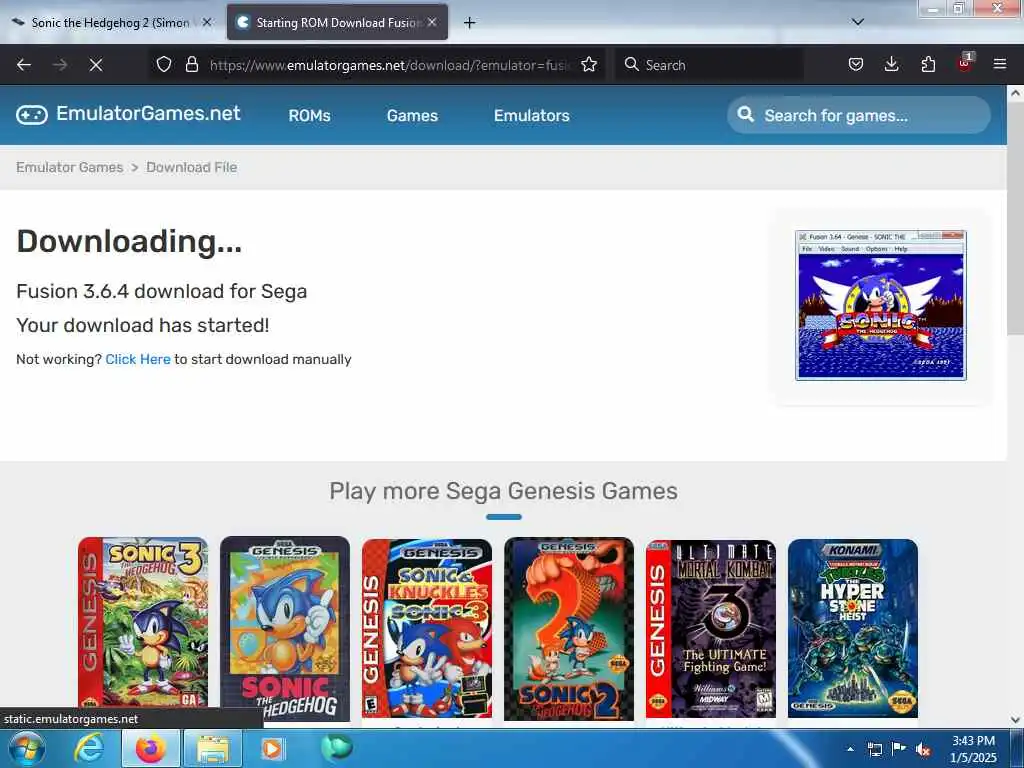Click the padlock site security icon
The image size is (1024, 768).
tap(191, 64)
